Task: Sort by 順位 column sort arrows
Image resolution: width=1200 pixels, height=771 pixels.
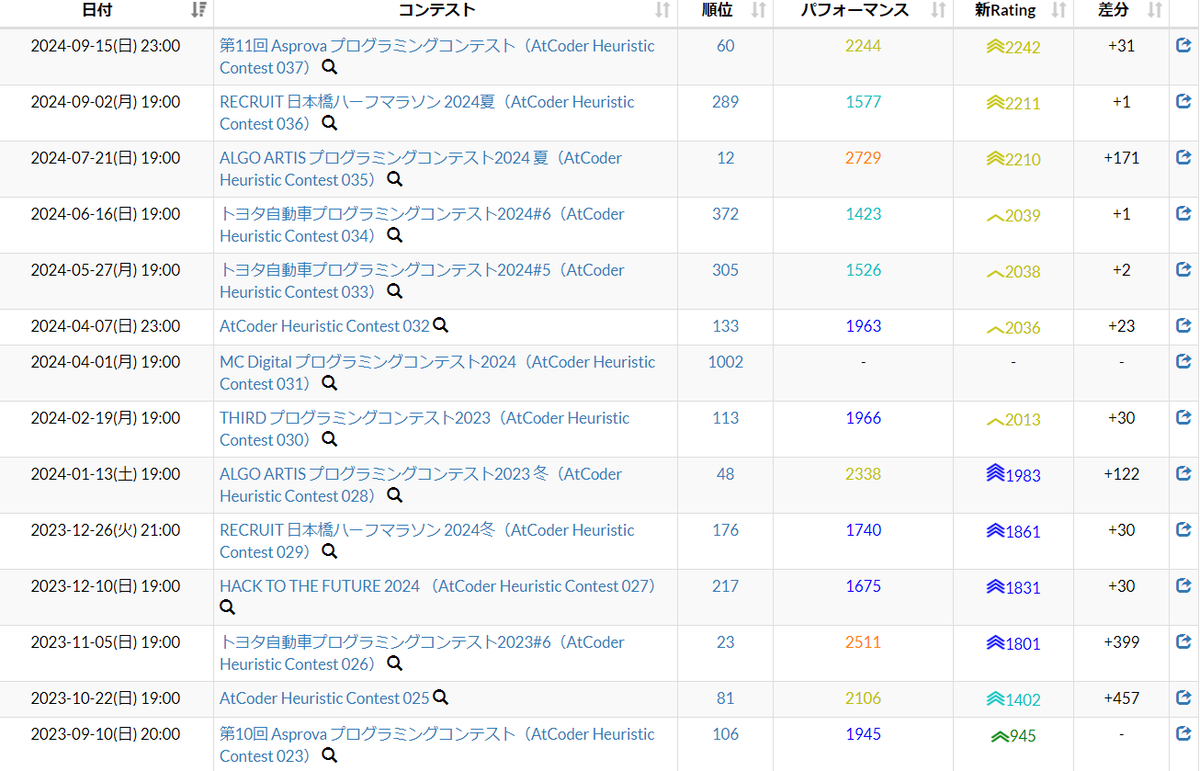Action: [758, 10]
